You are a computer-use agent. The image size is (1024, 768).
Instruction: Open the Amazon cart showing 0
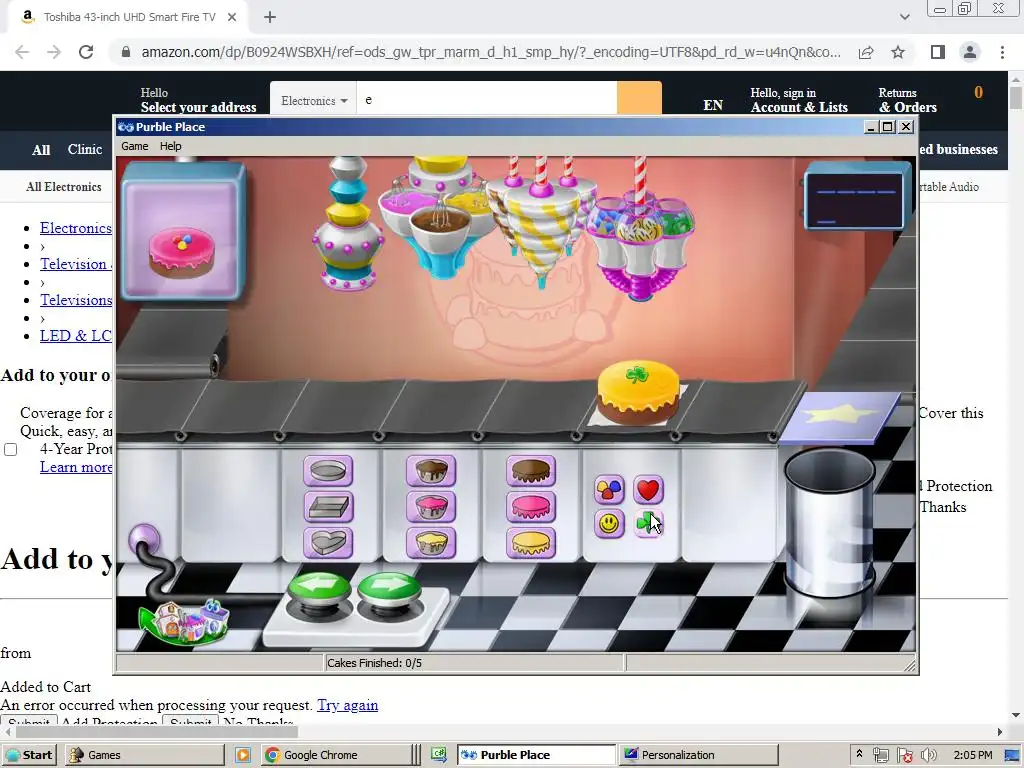(978, 93)
